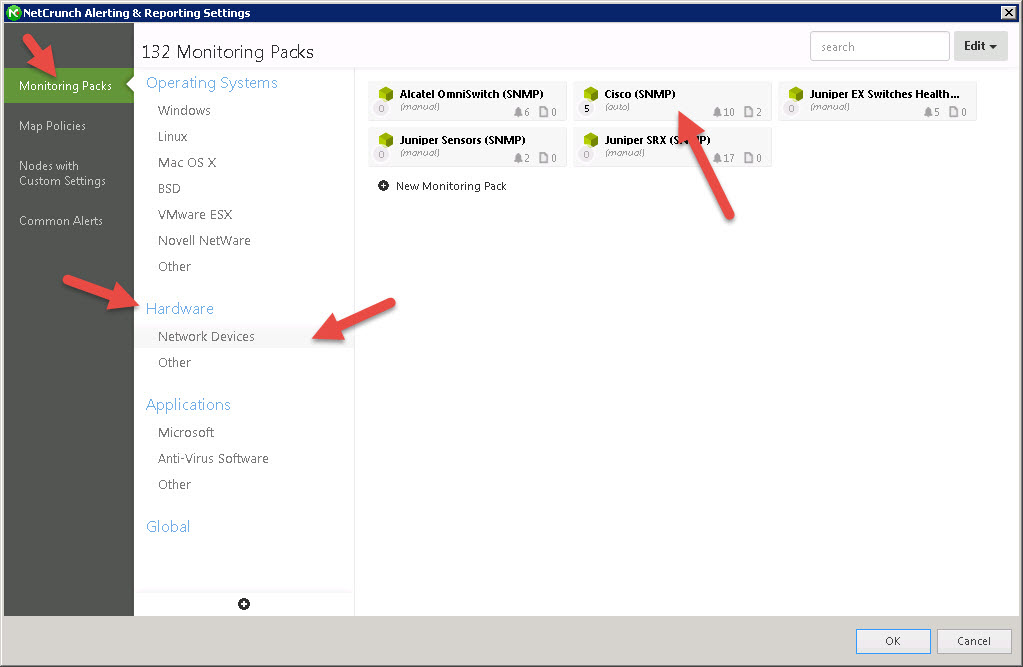This screenshot has height=667, width=1023.
Task: Select Anti-Virus Software under Applications
Action: click(x=213, y=459)
